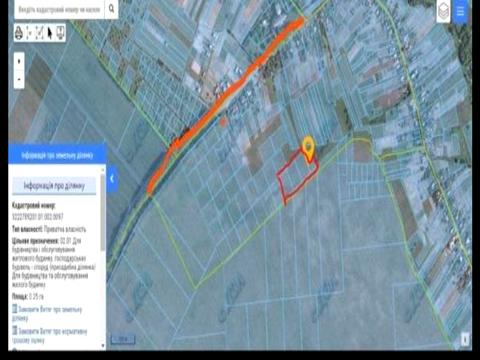Activate the black arrow pointer tool
Screen dimensions: 480x360
[50, 33]
